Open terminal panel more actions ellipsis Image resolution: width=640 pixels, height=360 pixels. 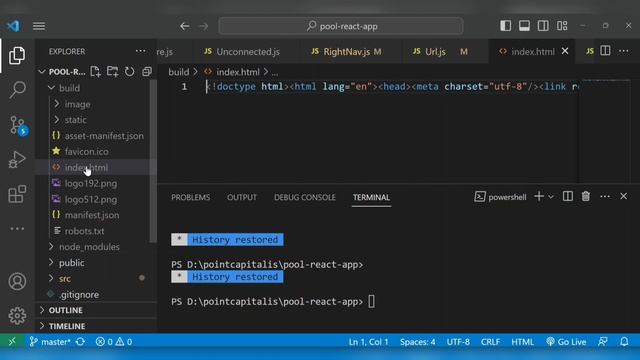click(605, 196)
